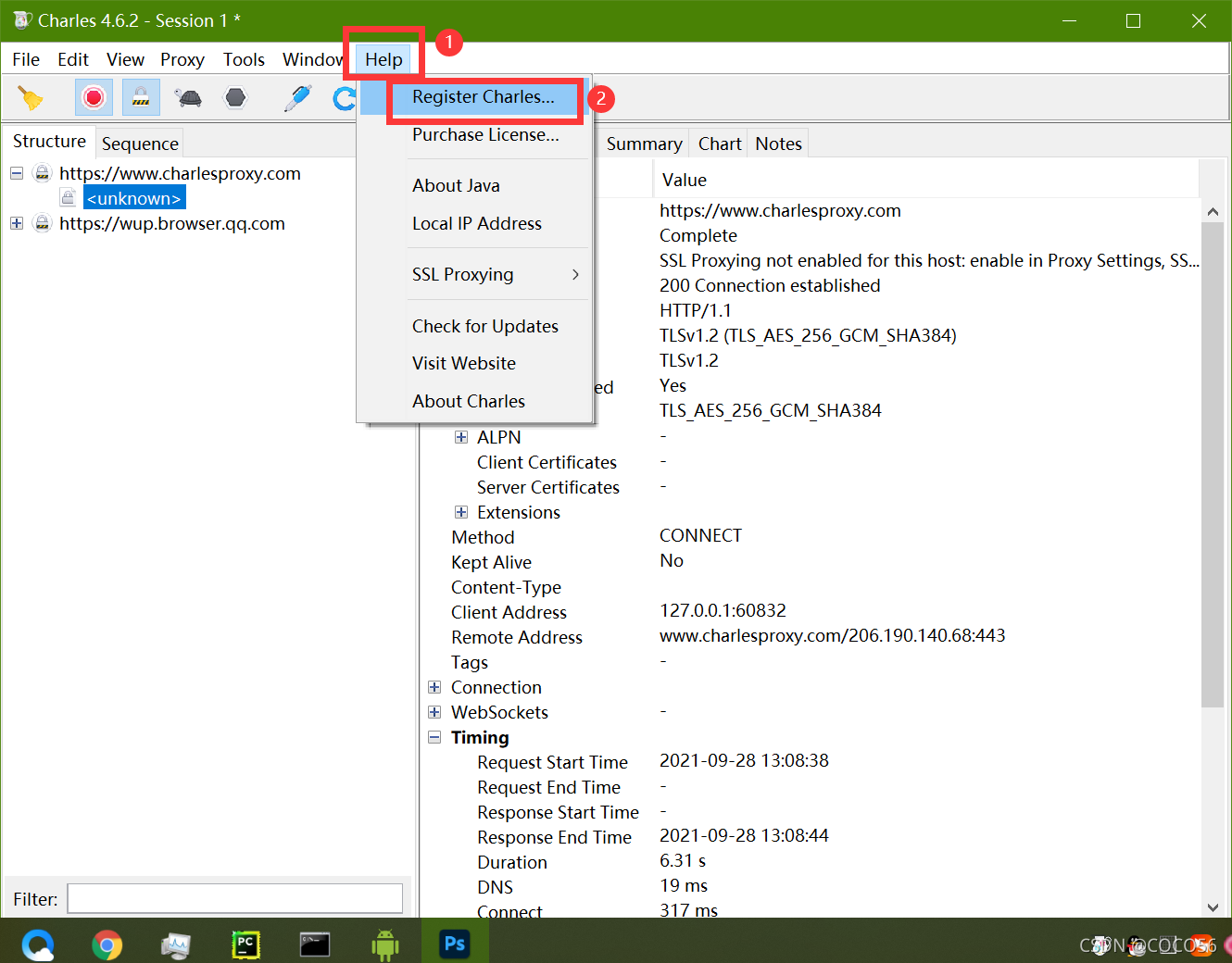1232x963 pixels.
Task: Click Check for Updates
Action: tap(484, 326)
